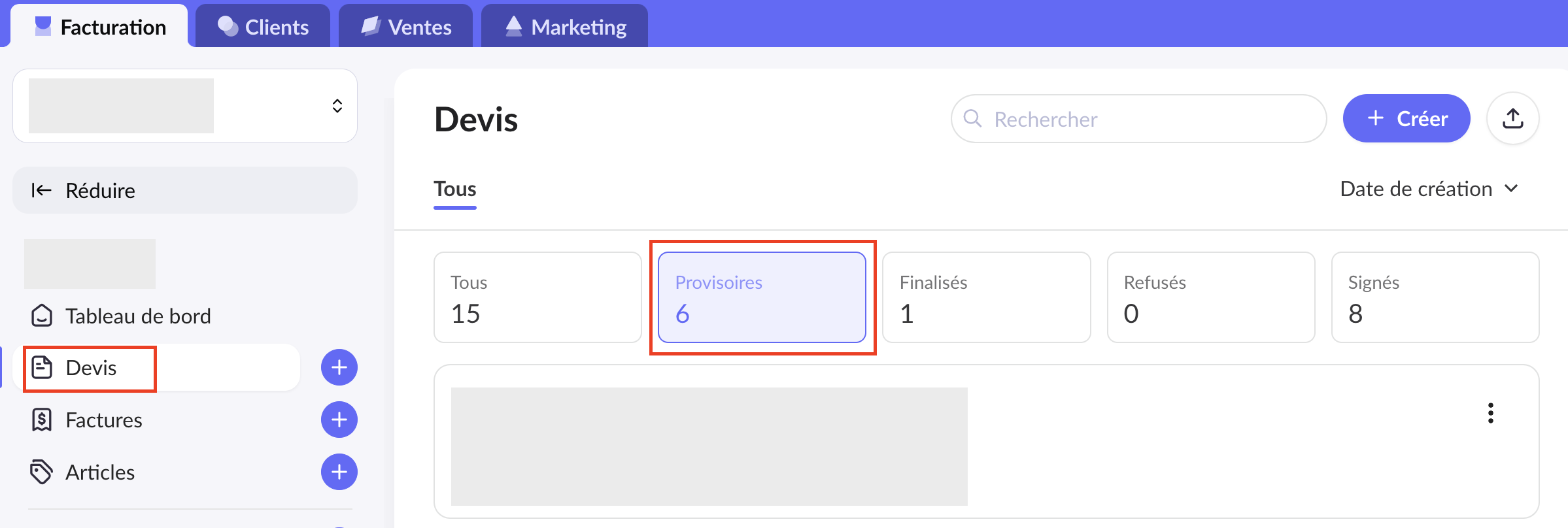Click the plus icon beside Devis
The image size is (1568, 528).
[339, 367]
